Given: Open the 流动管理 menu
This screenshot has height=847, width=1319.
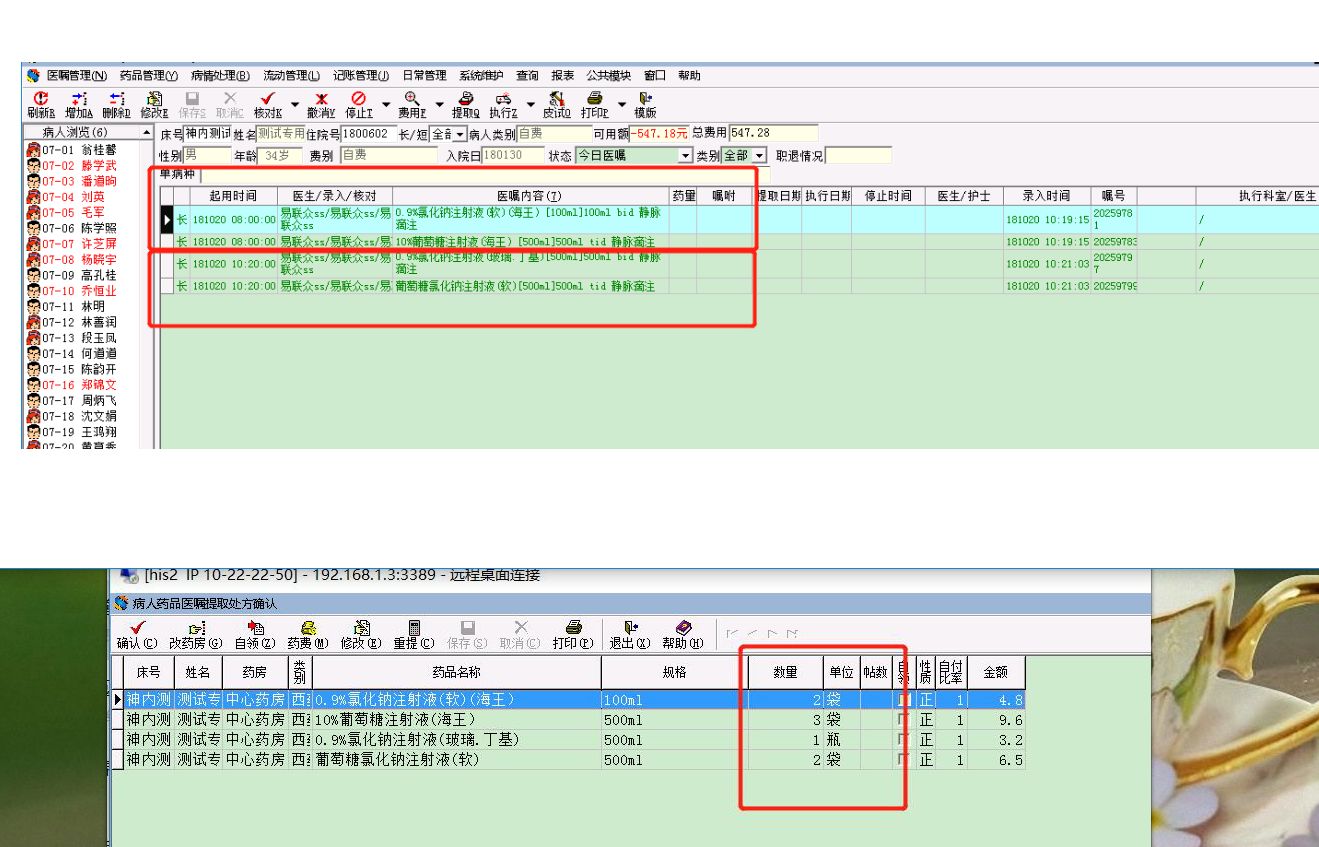Looking at the screenshot, I should 292,76.
